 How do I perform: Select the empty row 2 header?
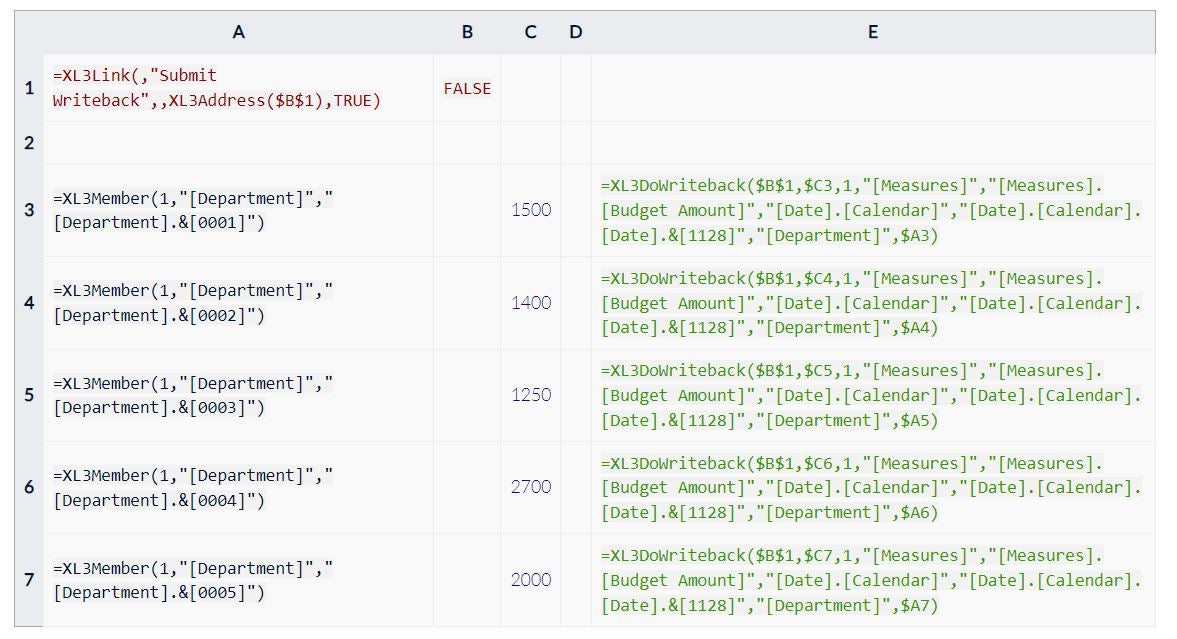tap(29, 143)
